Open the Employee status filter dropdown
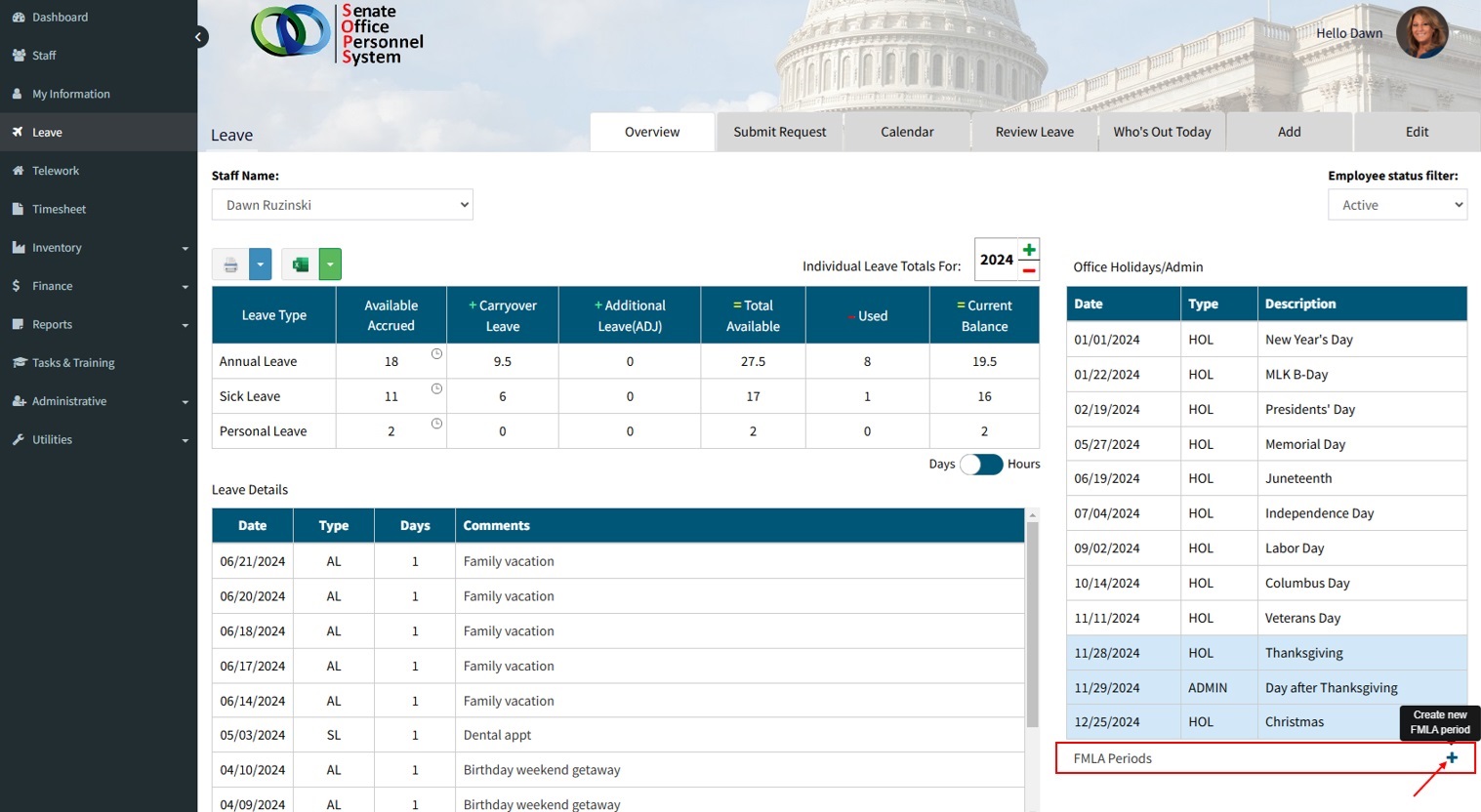This screenshot has width=1481, height=812. pyautogui.click(x=1397, y=205)
